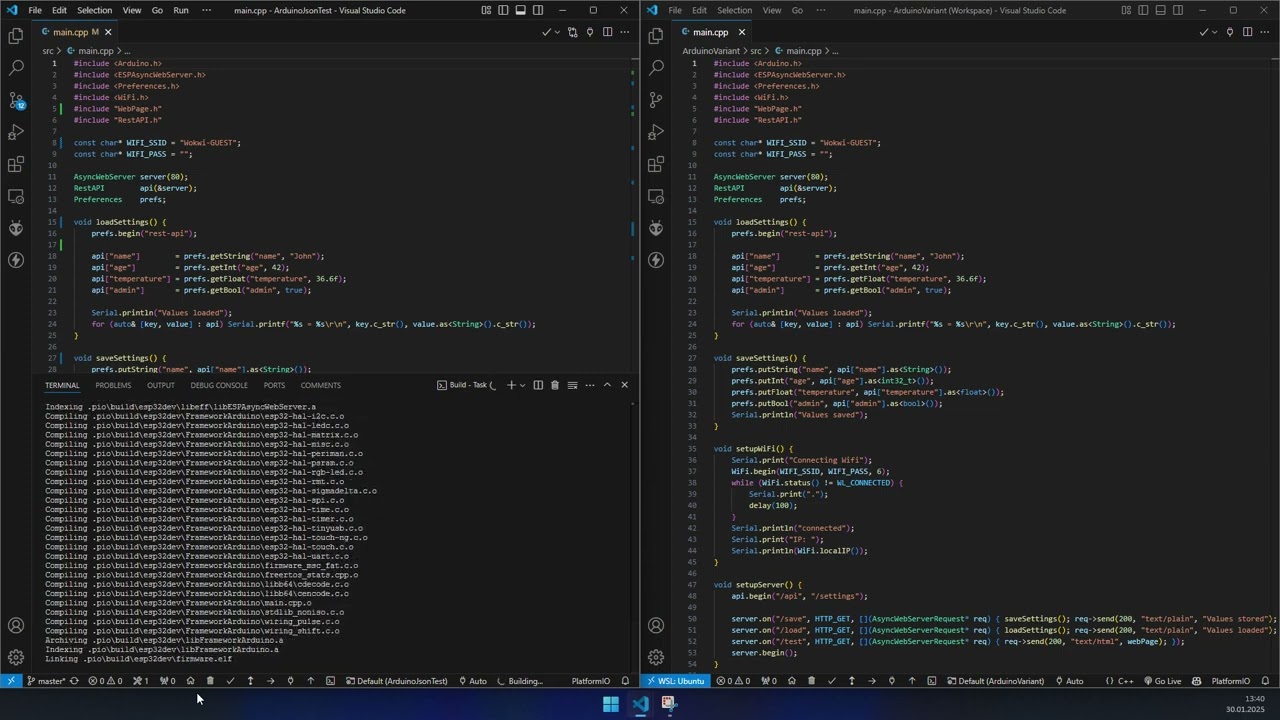
Task: Open Manage gear in the right ArduinoVariant window
Action: pos(656,657)
